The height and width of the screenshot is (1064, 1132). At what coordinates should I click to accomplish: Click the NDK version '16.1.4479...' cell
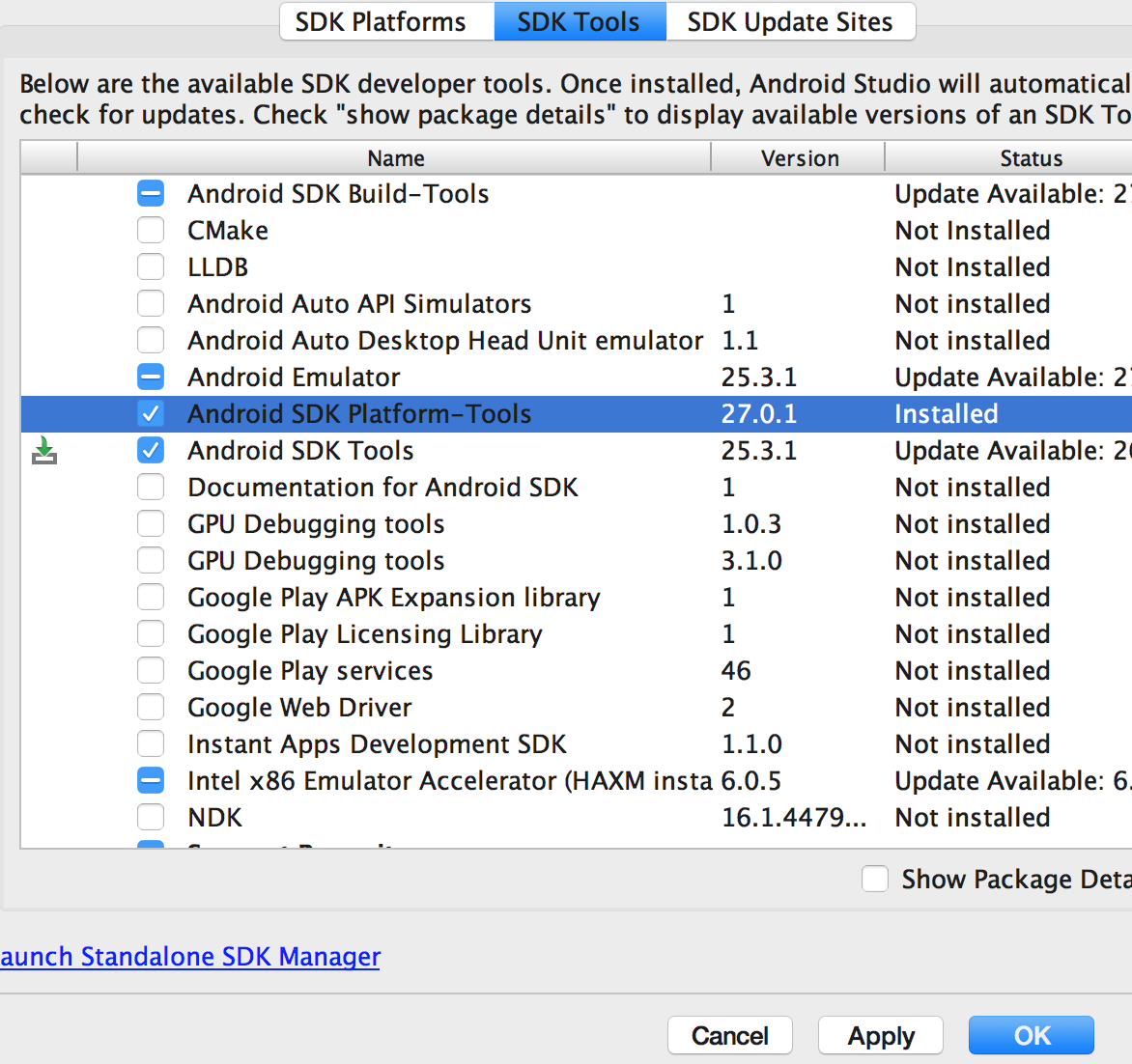[x=794, y=818]
